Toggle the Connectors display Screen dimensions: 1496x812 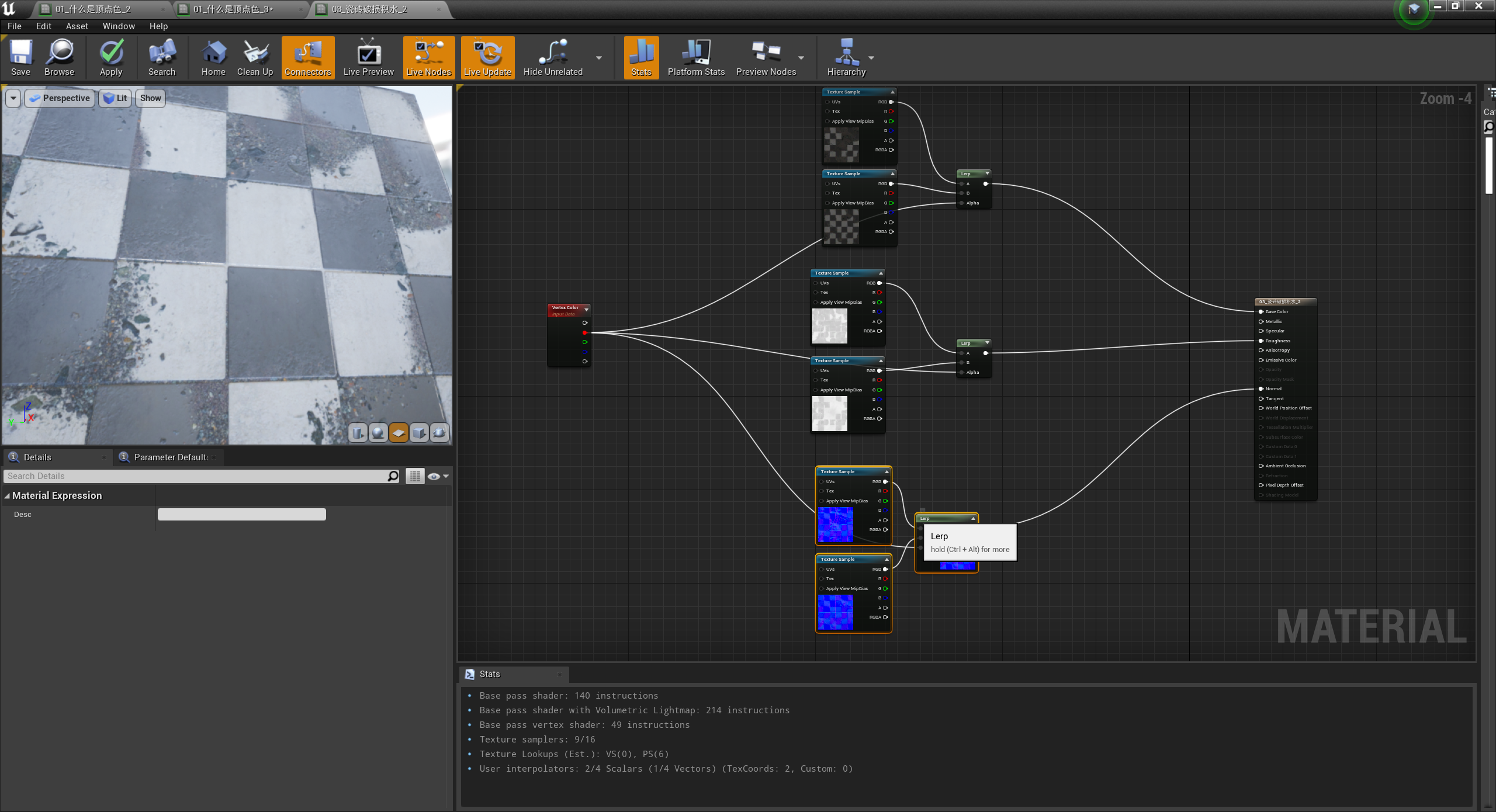[x=307, y=57]
